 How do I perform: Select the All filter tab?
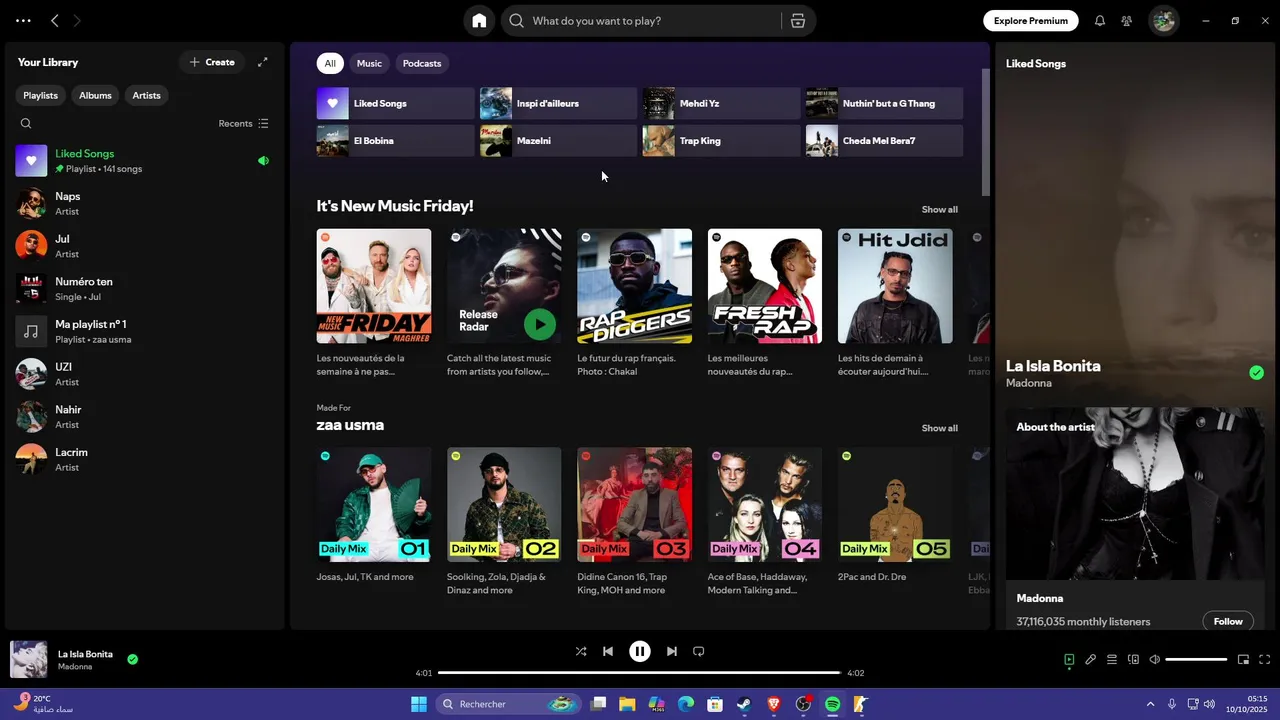point(330,63)
